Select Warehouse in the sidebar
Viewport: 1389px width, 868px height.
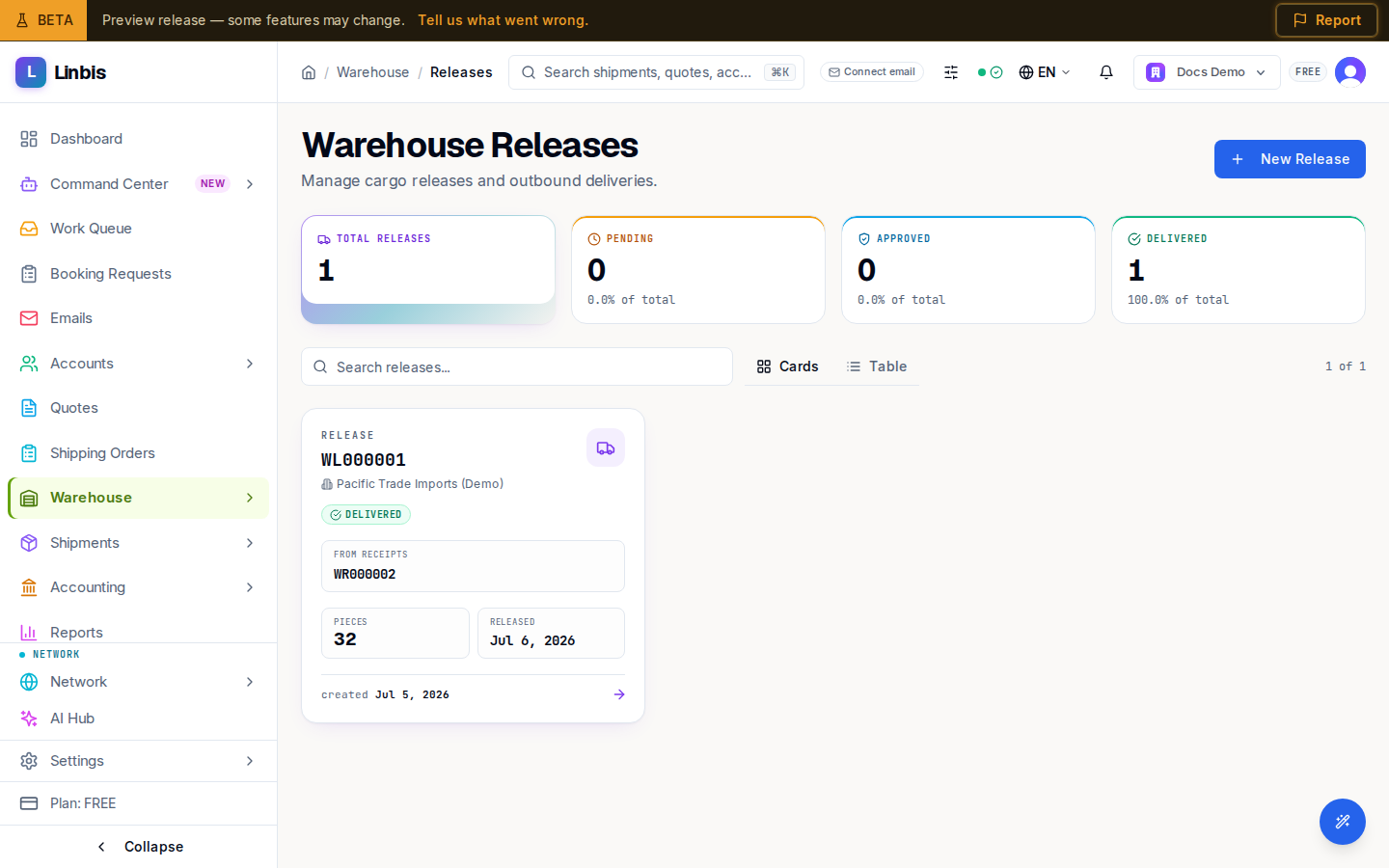coord(138,498)
